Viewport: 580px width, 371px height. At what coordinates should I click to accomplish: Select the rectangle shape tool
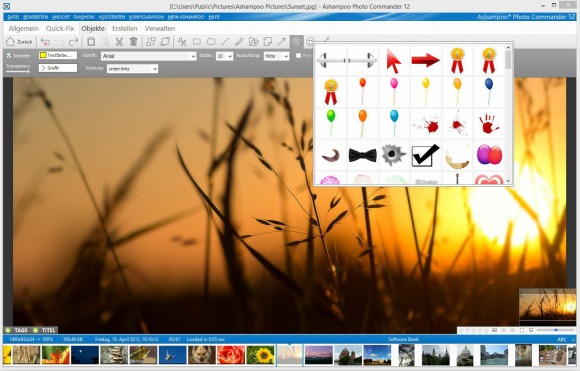197,42
